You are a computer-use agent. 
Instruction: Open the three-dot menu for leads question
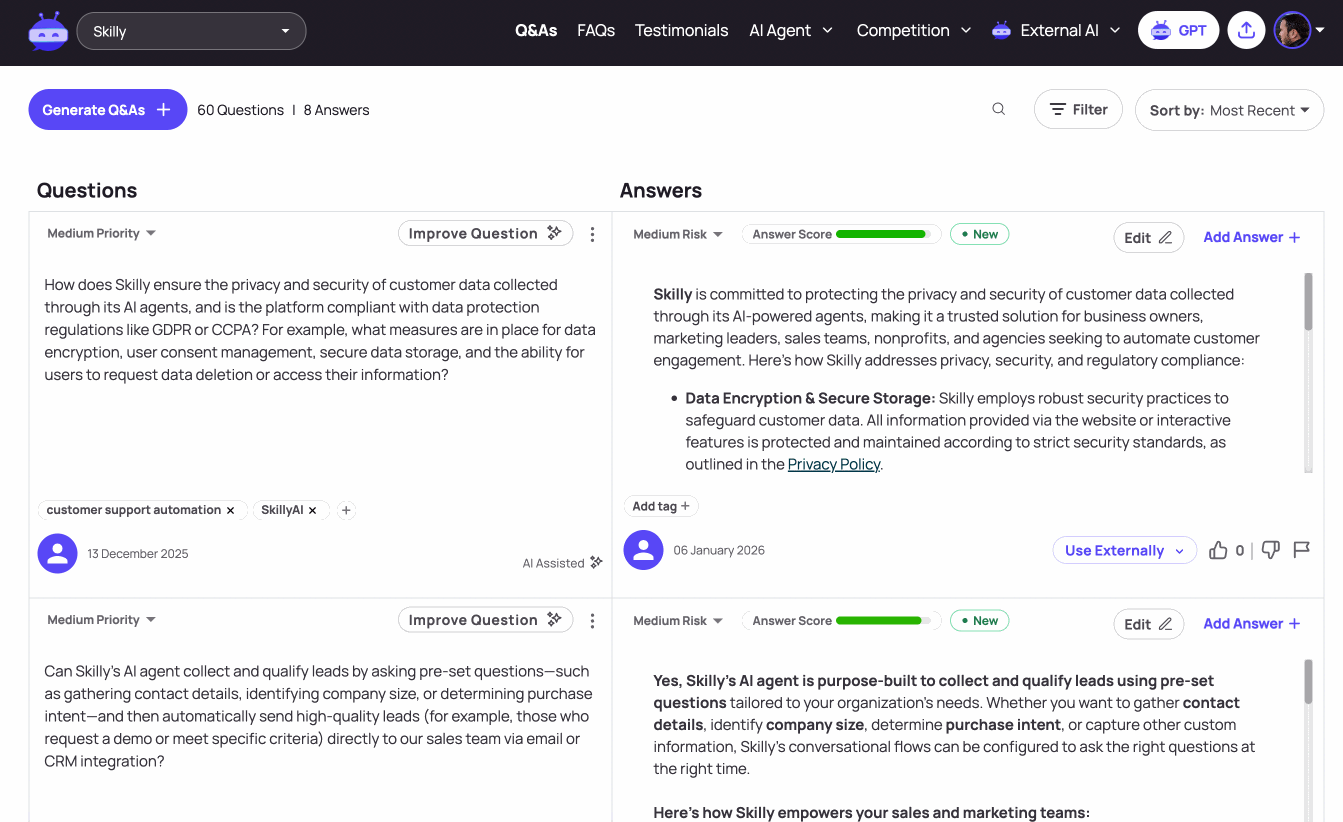[592, 621]
